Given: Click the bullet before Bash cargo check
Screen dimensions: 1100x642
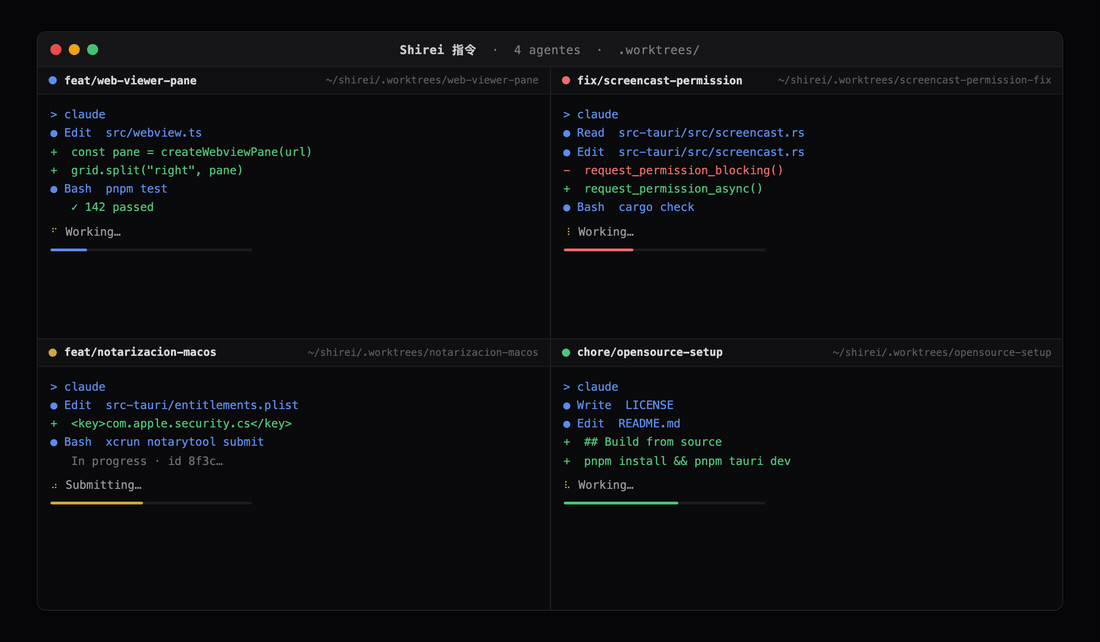Looking at the screenshot, I should [x=567, y=208].
